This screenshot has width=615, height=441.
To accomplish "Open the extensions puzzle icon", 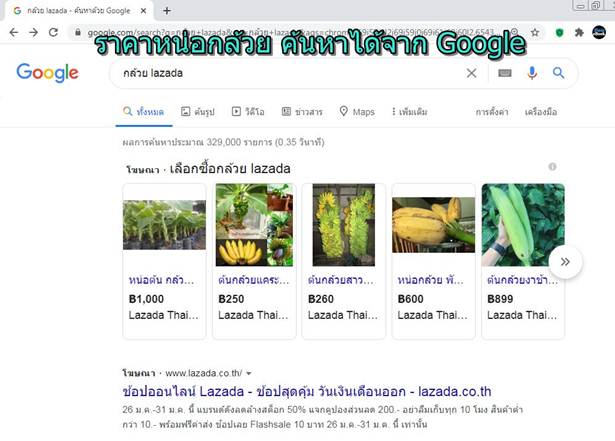I will coord(579,33).
